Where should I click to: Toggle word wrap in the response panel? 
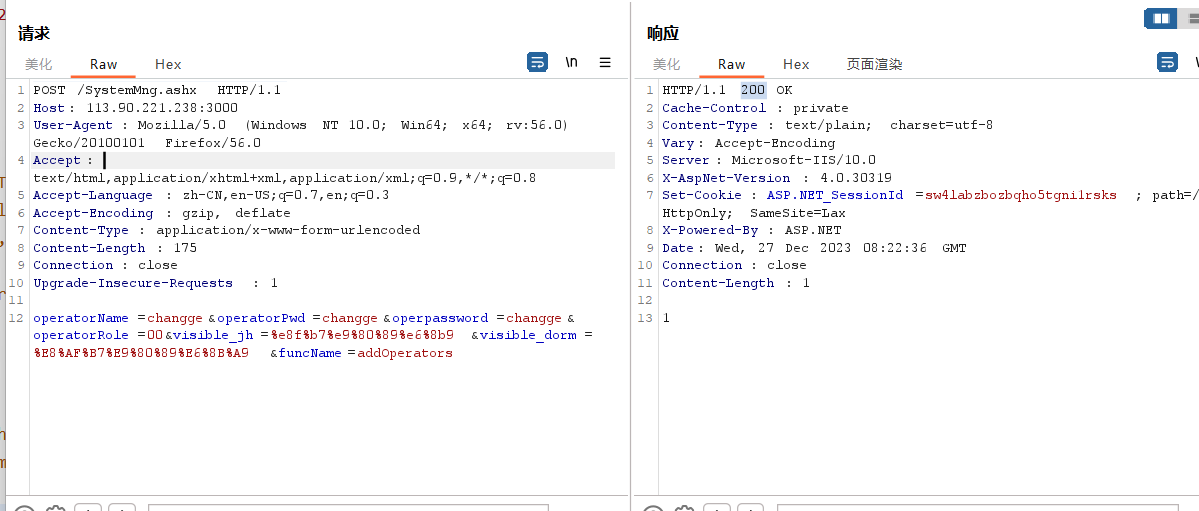[1167, 63]
